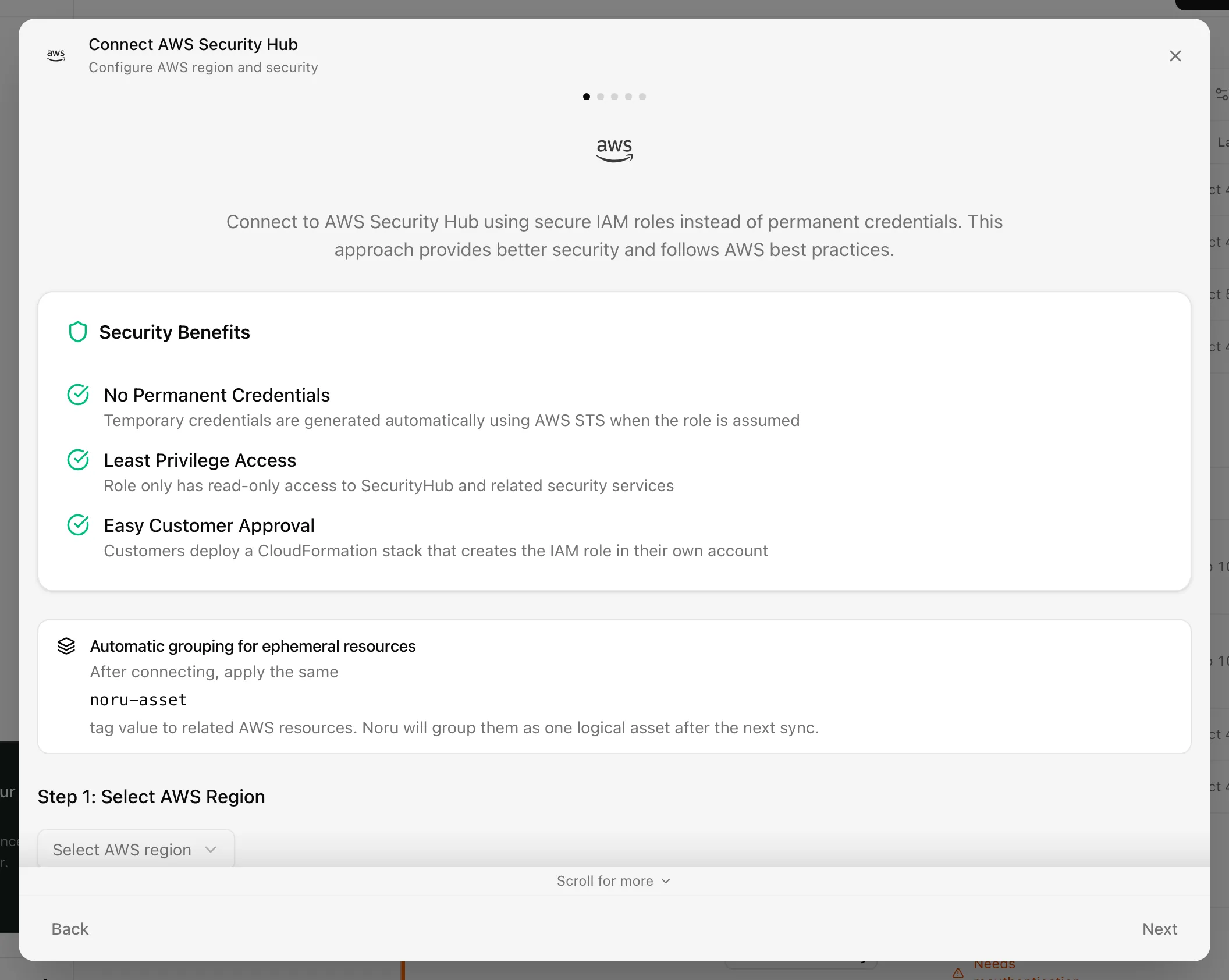Close the Connect AWS Security Hub dialog
The width and height of the screenshot is (1229, 980).
pos(1175,56)
